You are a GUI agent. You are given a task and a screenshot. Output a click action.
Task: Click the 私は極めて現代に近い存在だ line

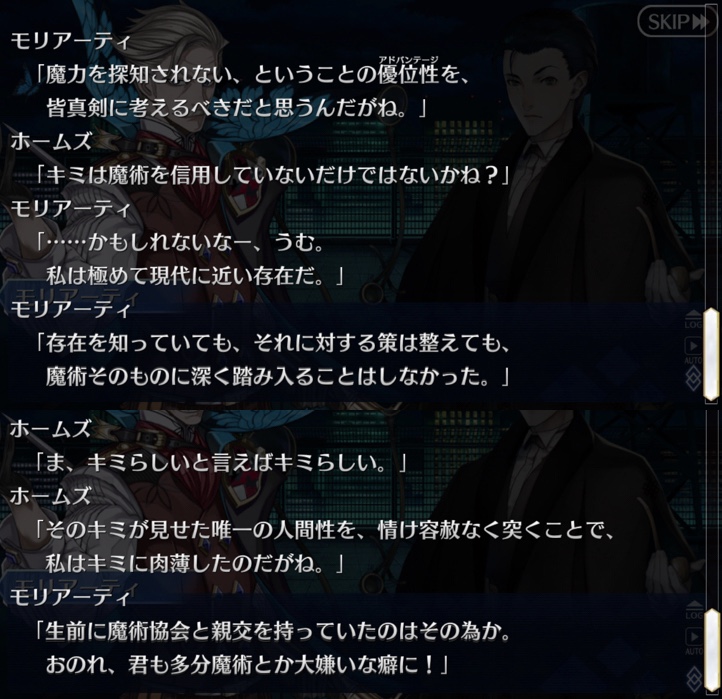(x=195, y=276)
